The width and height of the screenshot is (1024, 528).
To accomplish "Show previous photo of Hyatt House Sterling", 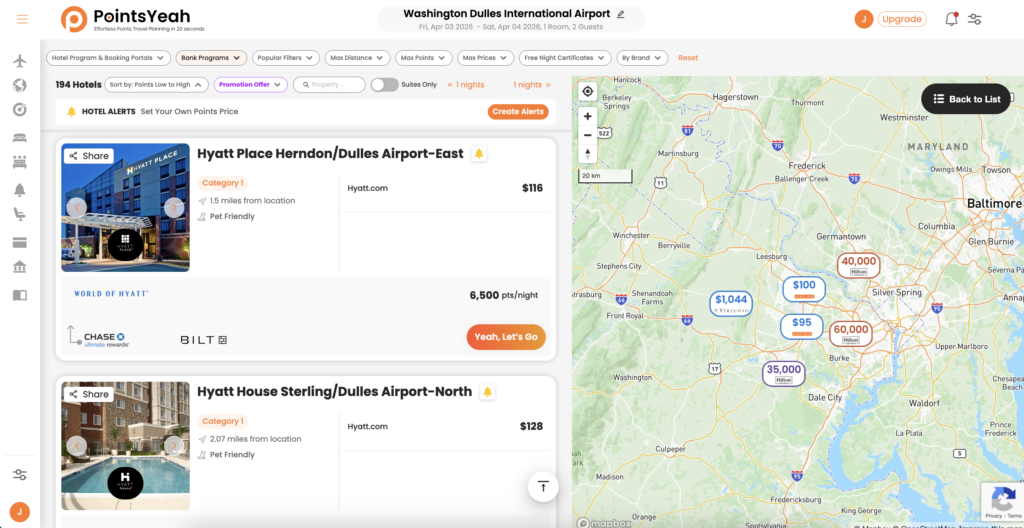I will [76, 446].
